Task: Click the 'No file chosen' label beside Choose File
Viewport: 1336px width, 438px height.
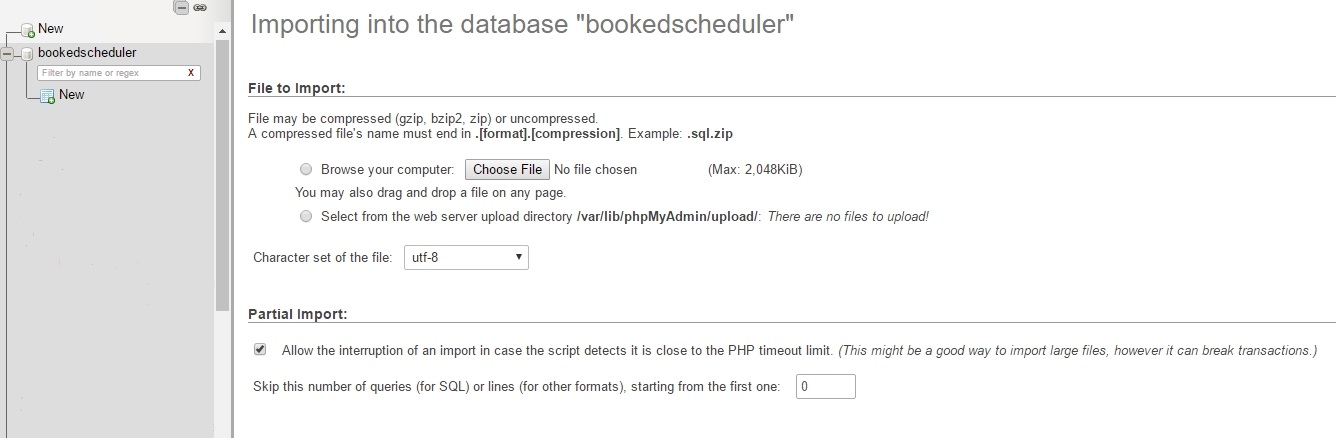Action: [x=595, y=170]
